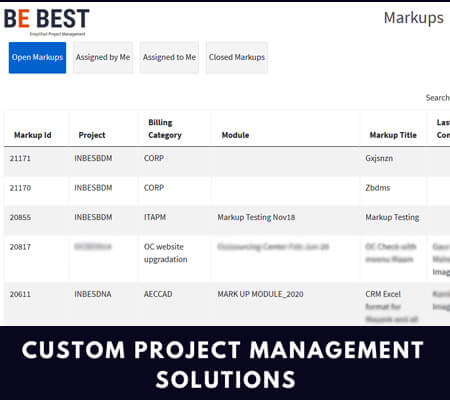The image size is (450, 400).
Task: Click the Gxjsnzn markup title
Action: (379, 158)
